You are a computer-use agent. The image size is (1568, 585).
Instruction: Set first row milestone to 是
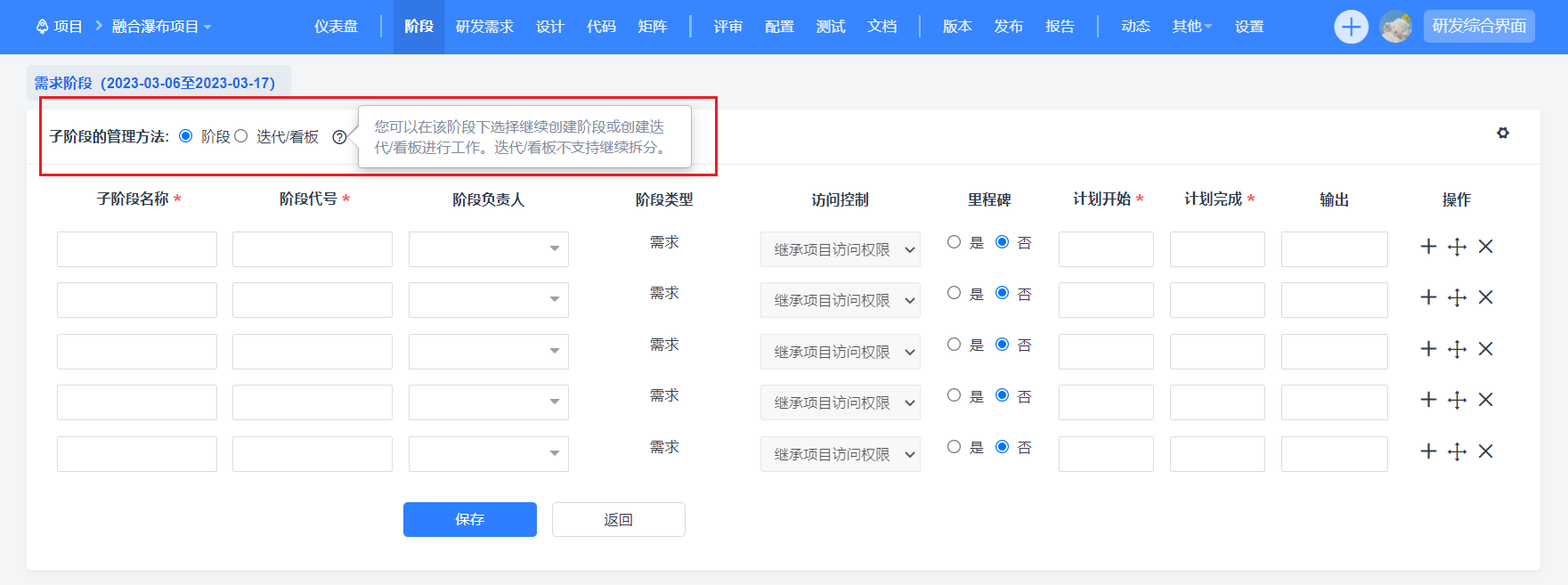pos(955,242)
